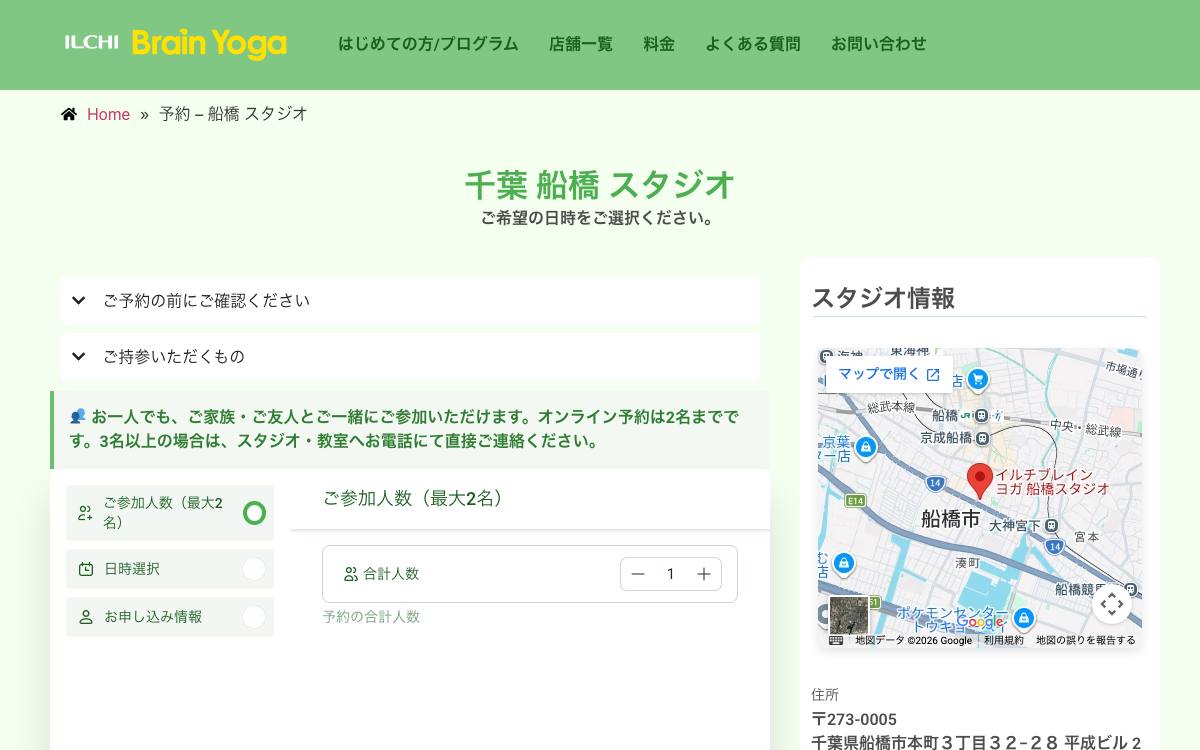Click the イルチブレインヨガ 船橋スタジオ map label

[1052, 482]
